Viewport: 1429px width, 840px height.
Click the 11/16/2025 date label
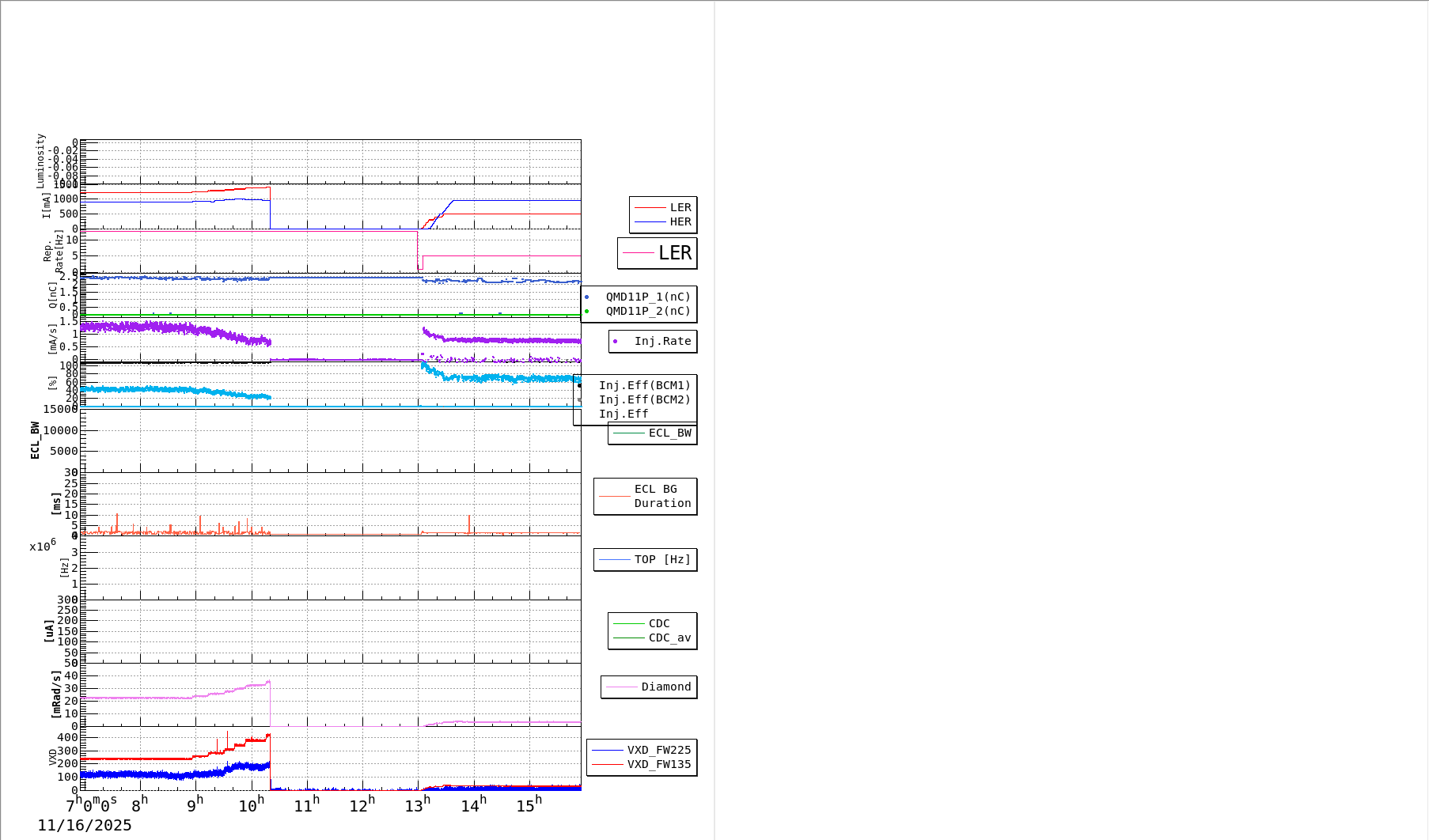(x=85, y=825)
